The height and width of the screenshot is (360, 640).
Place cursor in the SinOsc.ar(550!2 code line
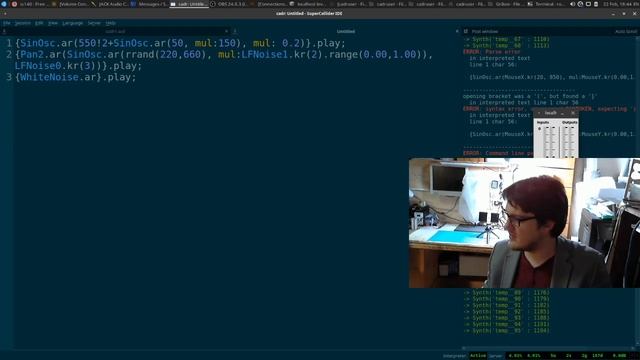pos(180,43)
